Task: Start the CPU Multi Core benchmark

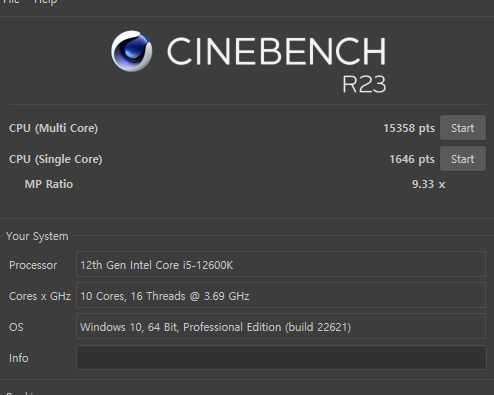Action: click(x=463, y=128)
